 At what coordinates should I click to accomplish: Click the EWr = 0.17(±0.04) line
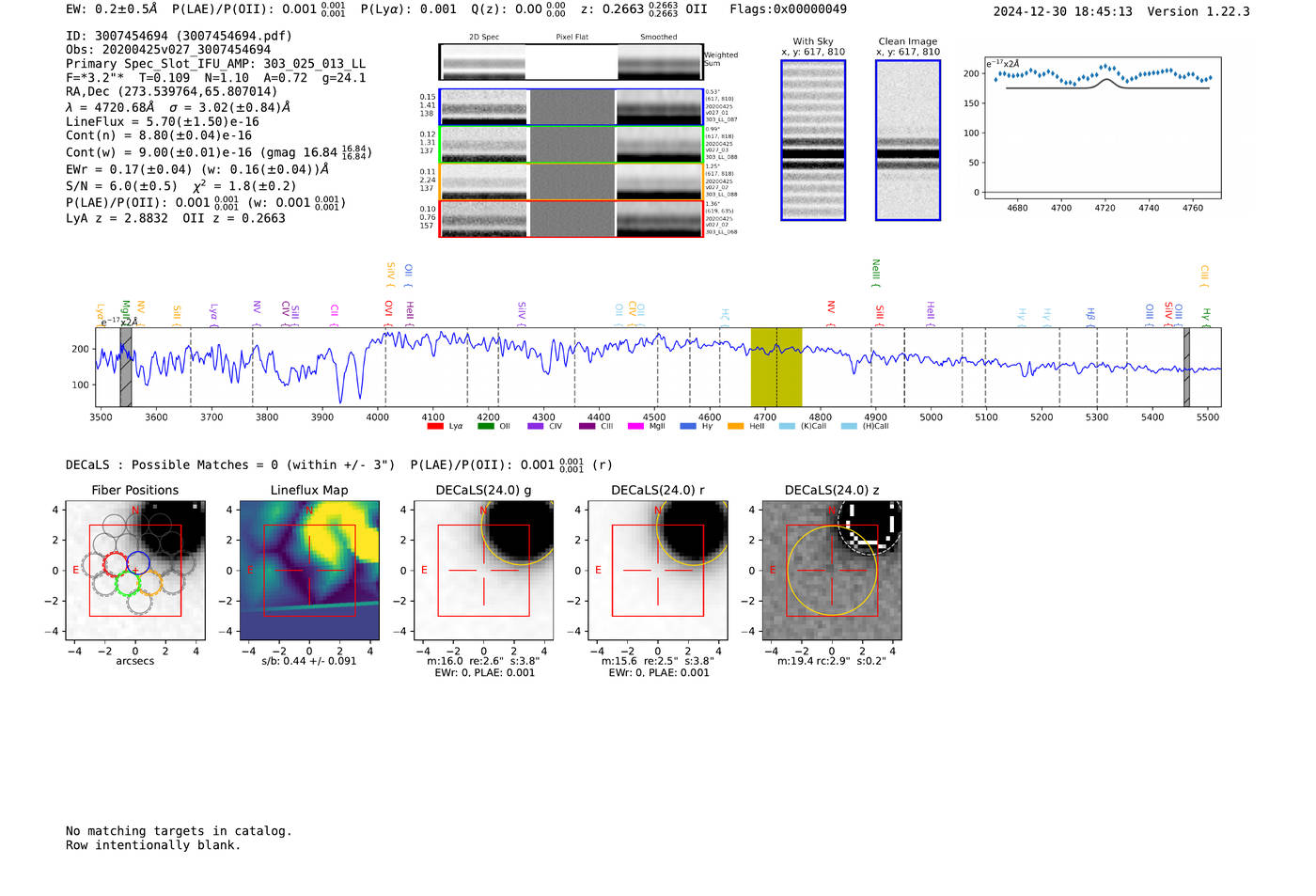(197, 169)
